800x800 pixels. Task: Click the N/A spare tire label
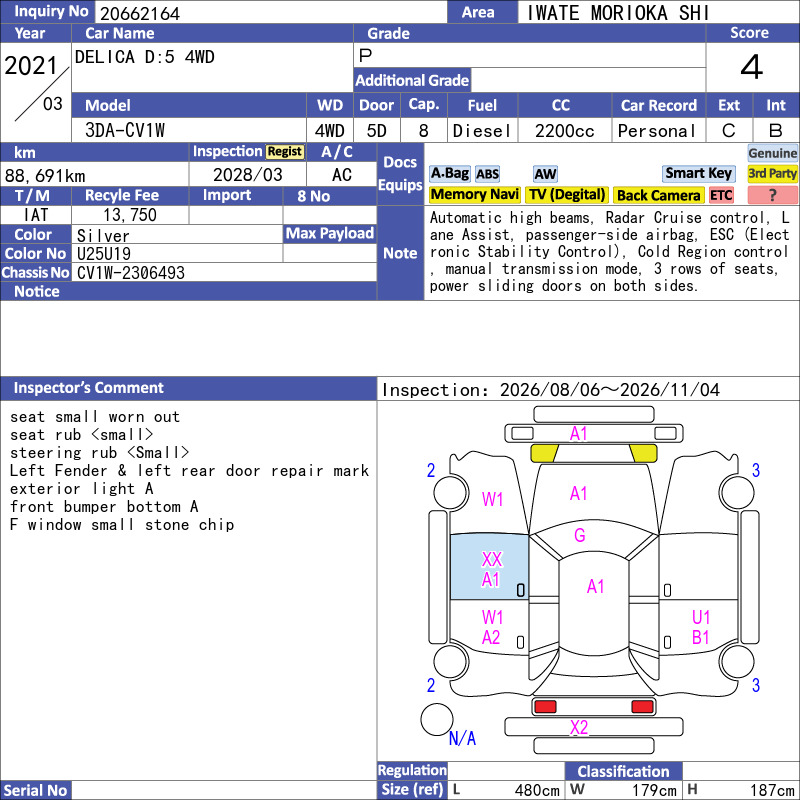coord(462,738)
